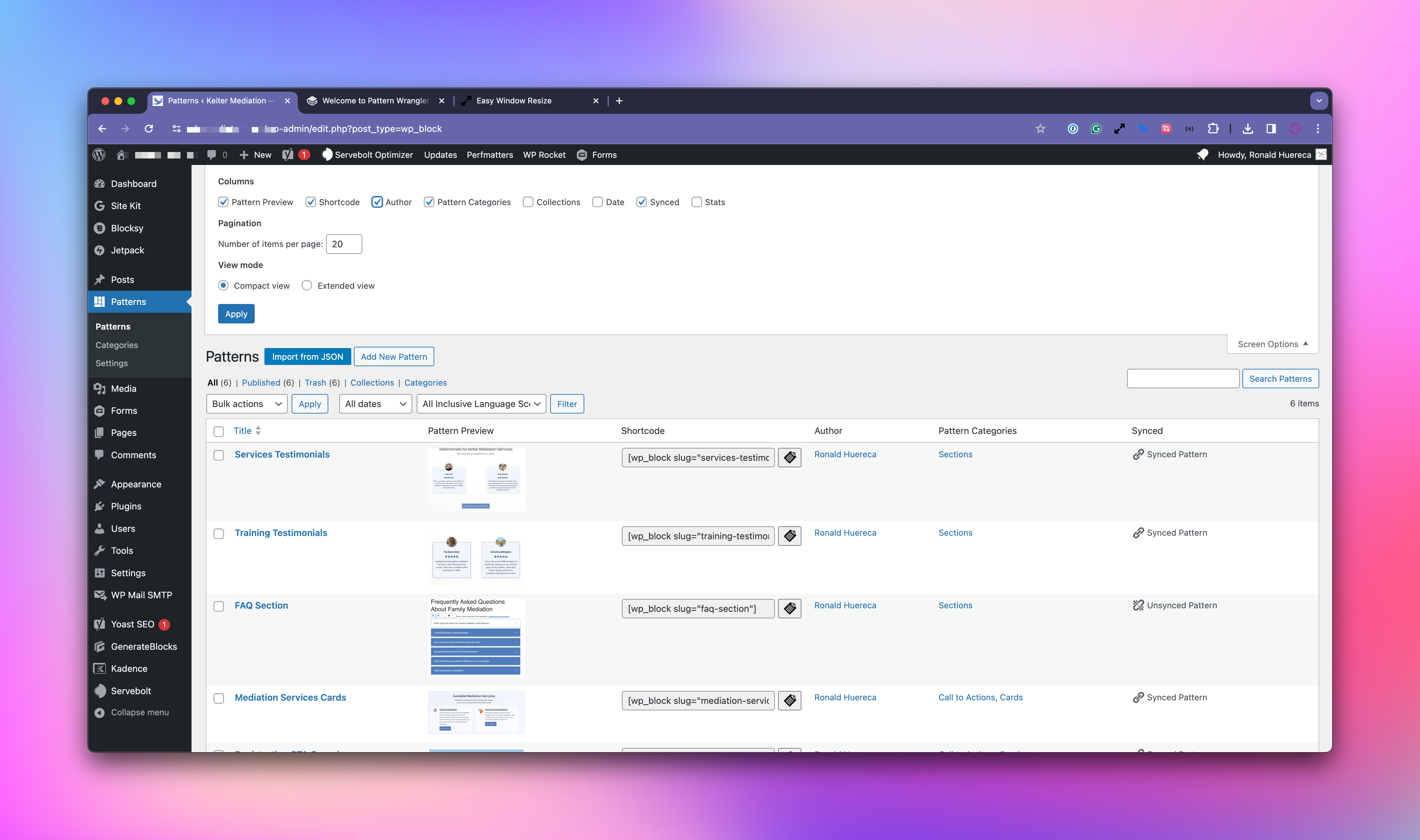Check the select-all checkbox in table header

218,431
